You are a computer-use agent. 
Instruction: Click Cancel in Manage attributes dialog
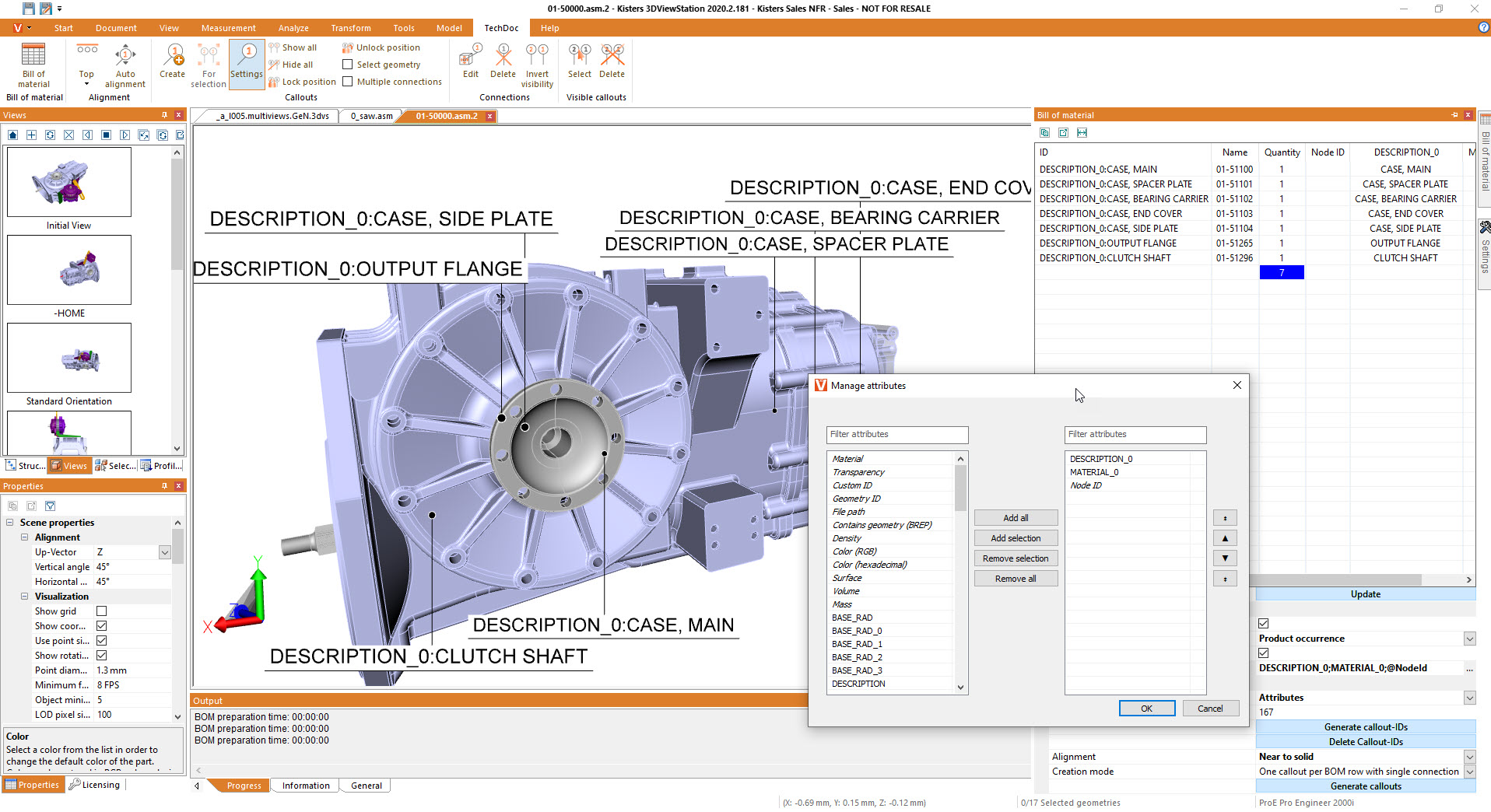point(1210,709)
